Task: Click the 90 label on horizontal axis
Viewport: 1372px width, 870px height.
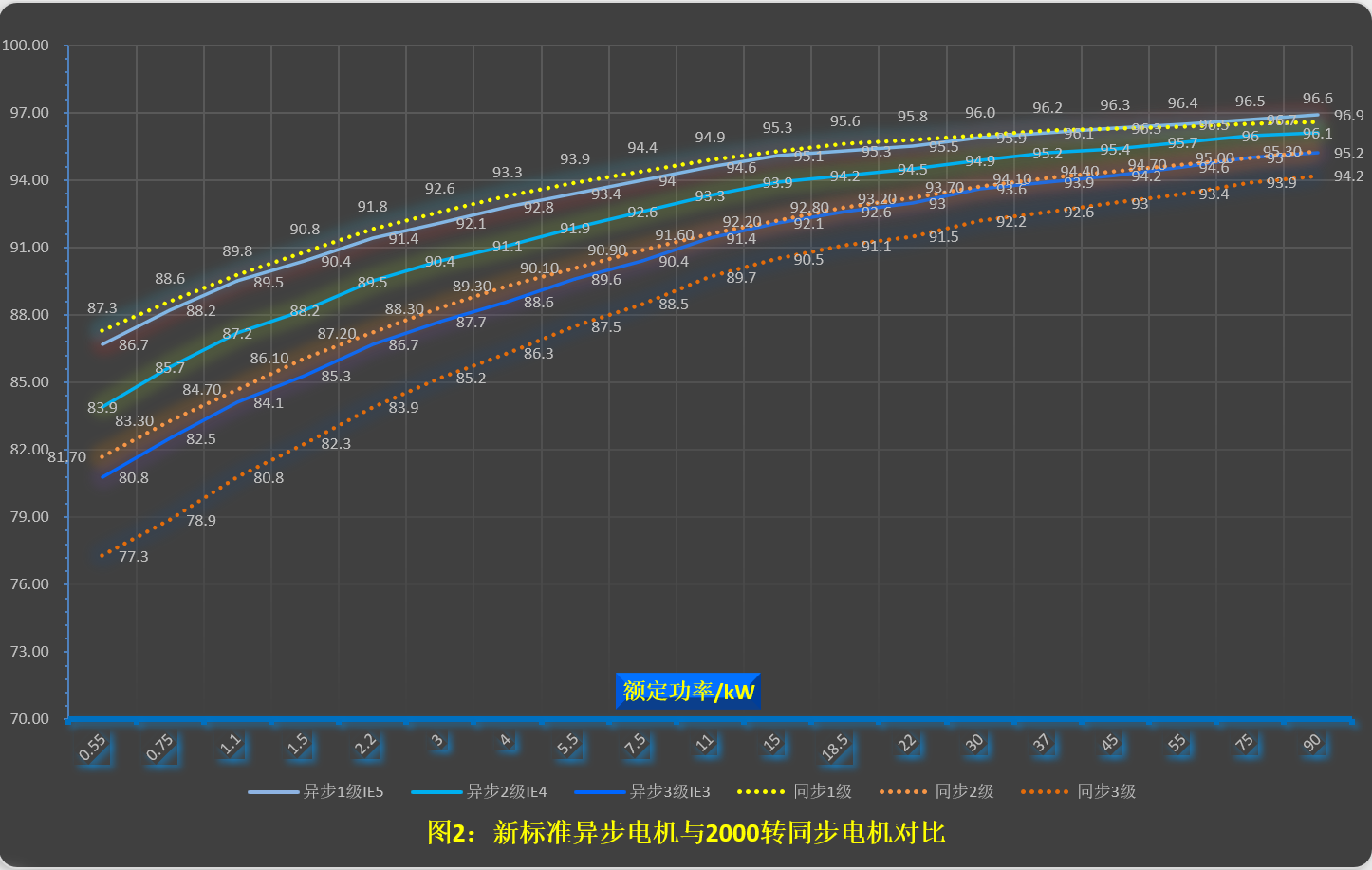Action: [1312, 744]
